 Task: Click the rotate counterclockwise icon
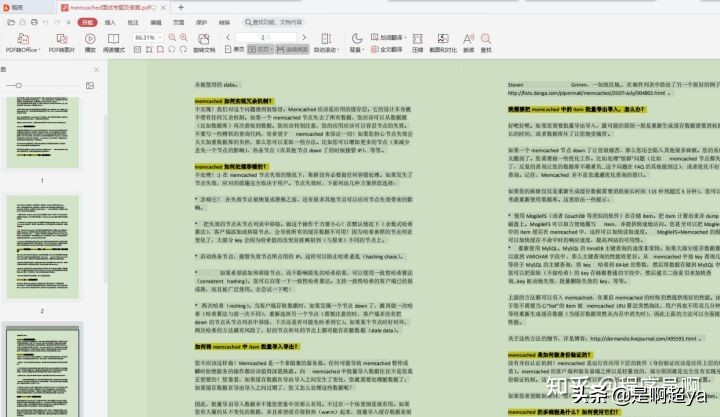coord(172,49)
